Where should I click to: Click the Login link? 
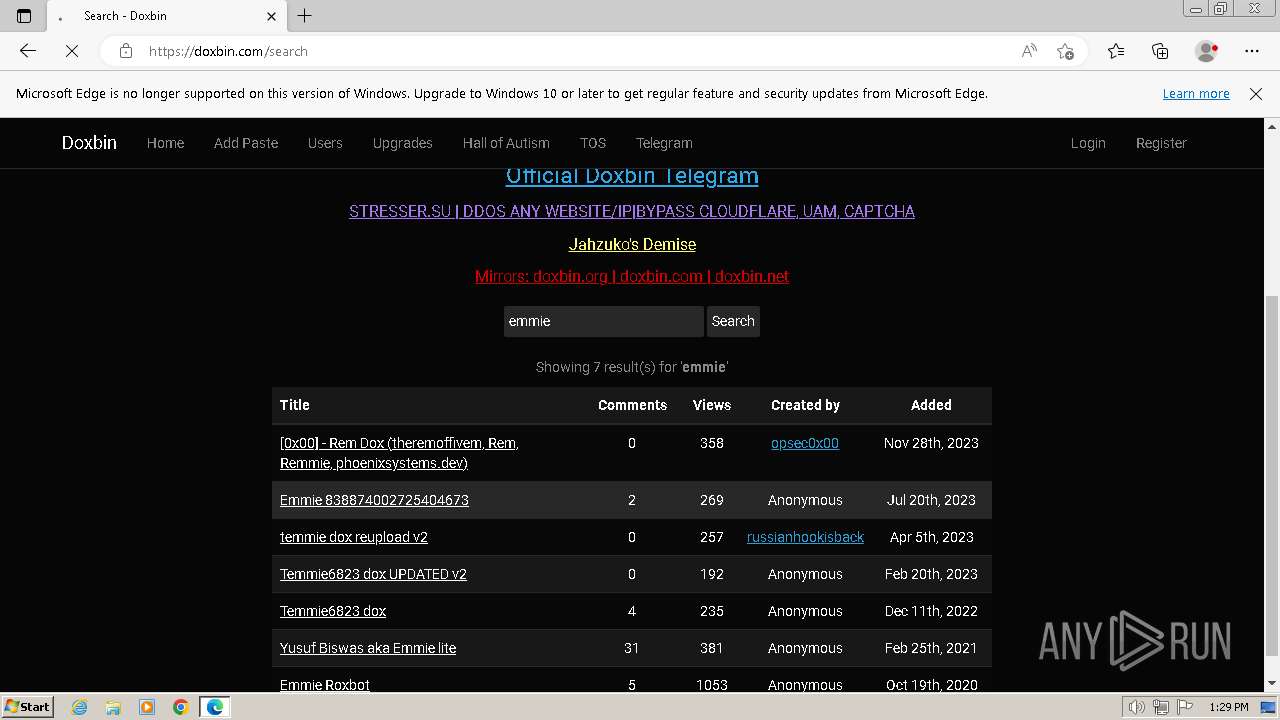1088,143
